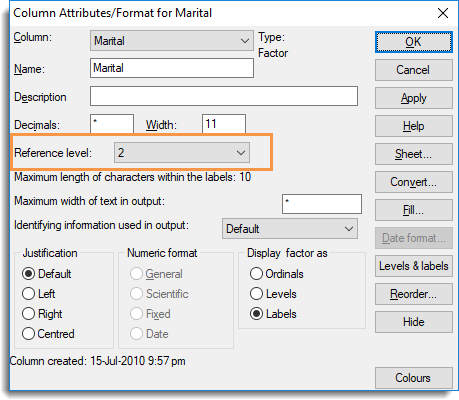The width and height of the screenshot is (459, 400).
Task: Click the OK button
Action: pos(414,42)
